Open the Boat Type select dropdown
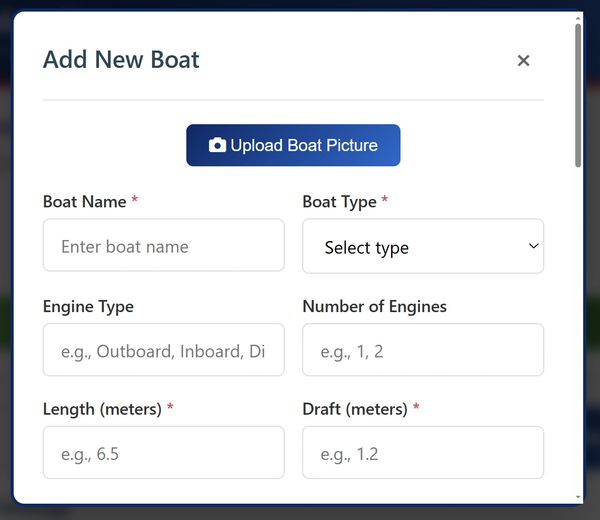 click(422, 247)
